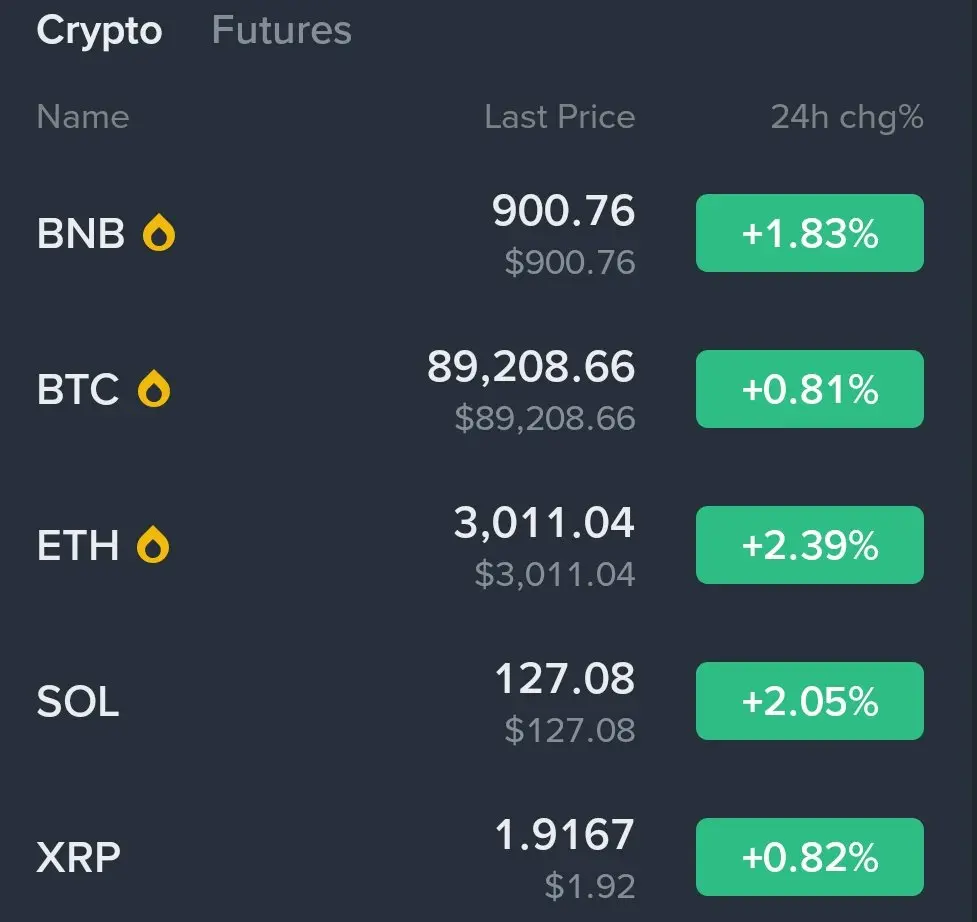Click XRP +0.82% change badge
This screenshot has height=922, width=977.
coord(809,857)
